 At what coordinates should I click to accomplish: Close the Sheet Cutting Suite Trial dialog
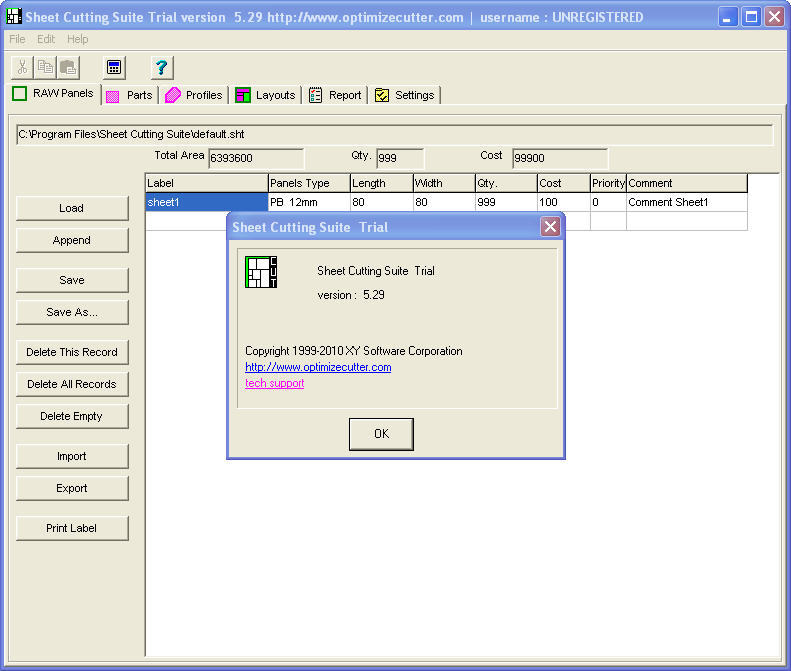[550, 227]
